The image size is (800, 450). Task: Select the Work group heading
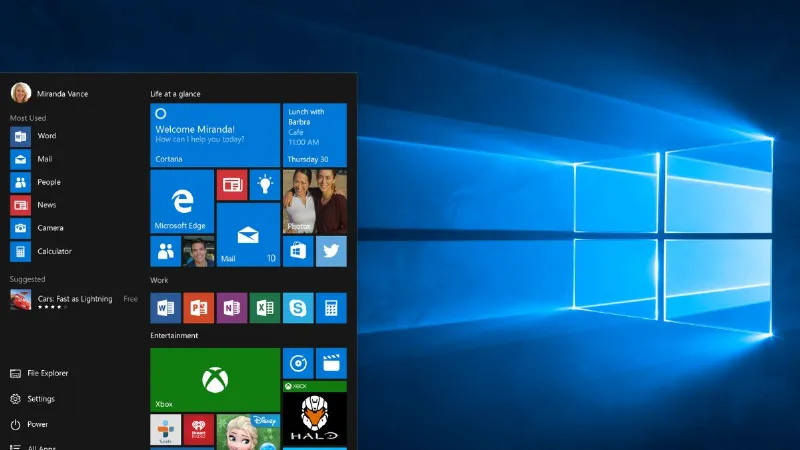[159, 280]
